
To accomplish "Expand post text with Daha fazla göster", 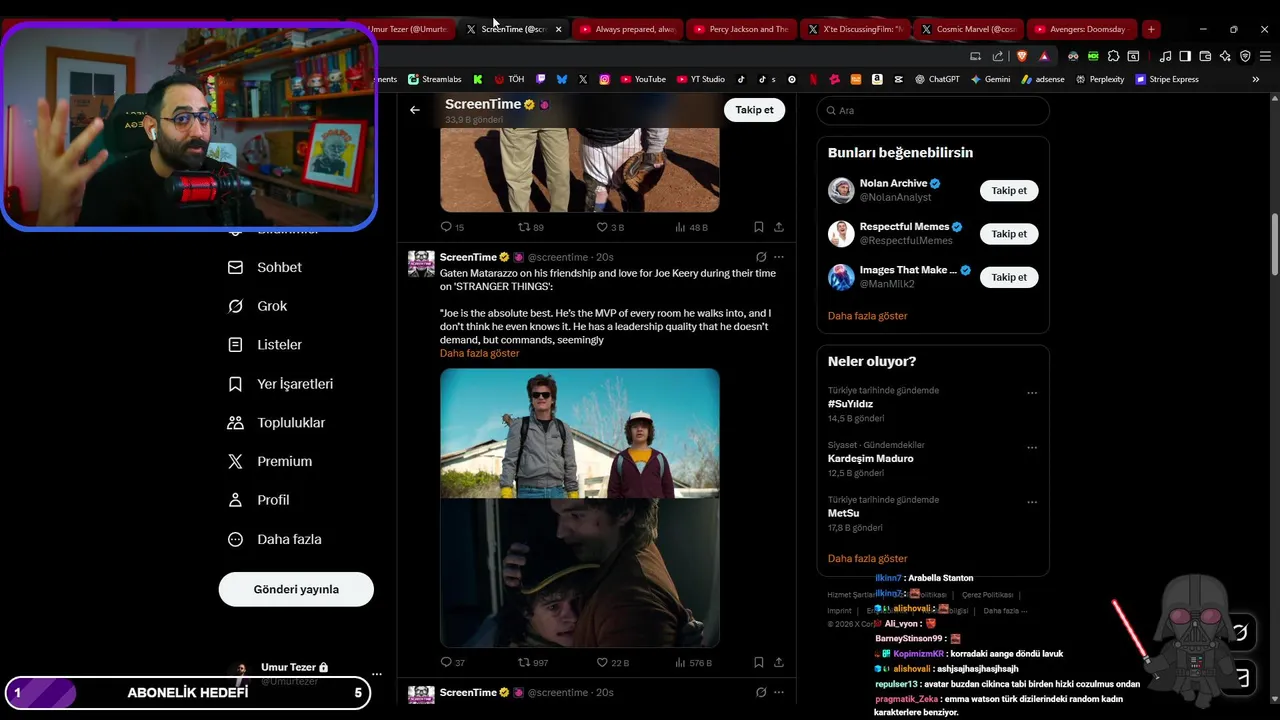I will tap(479, 353).
